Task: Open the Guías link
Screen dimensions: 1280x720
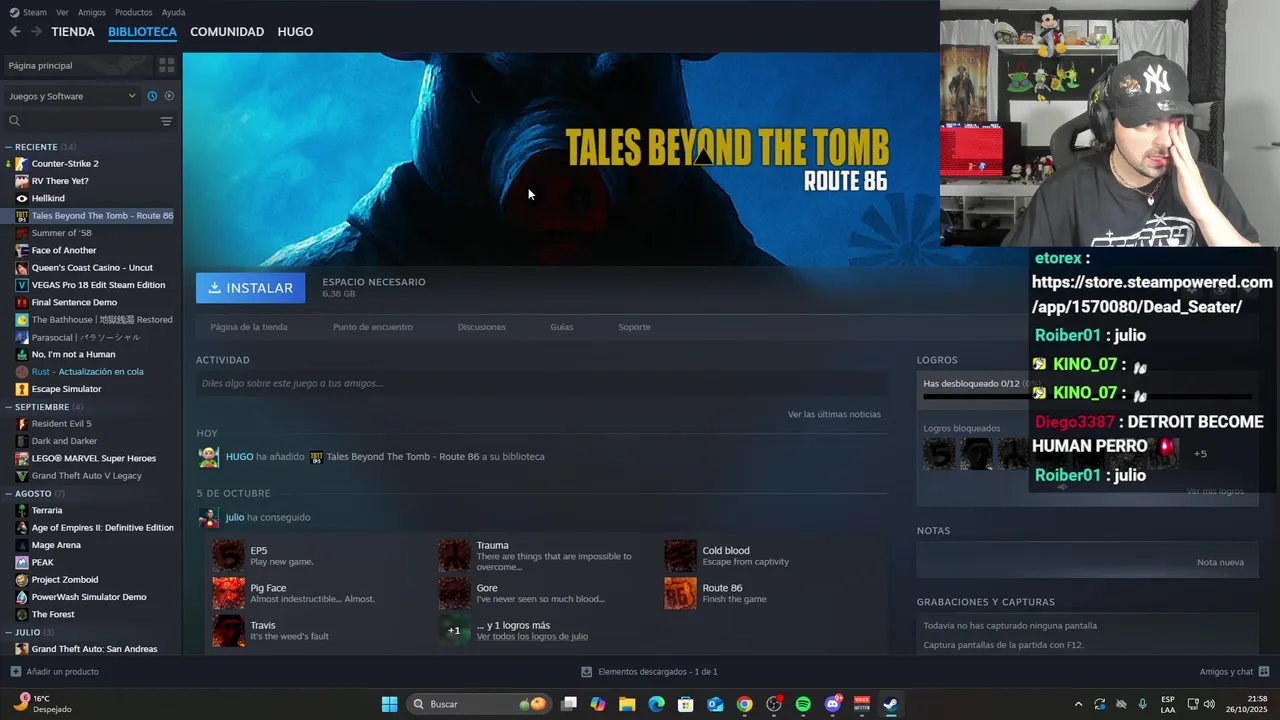Action: pyautogui.click(x=561, y=327)
